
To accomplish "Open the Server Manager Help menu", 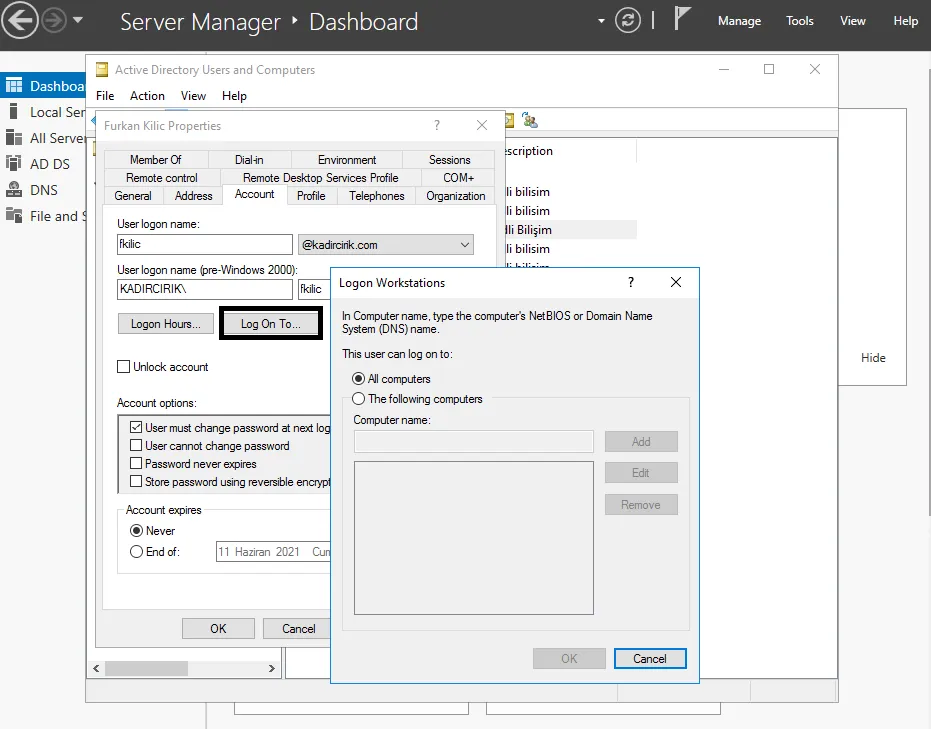I will click(905, 21).
